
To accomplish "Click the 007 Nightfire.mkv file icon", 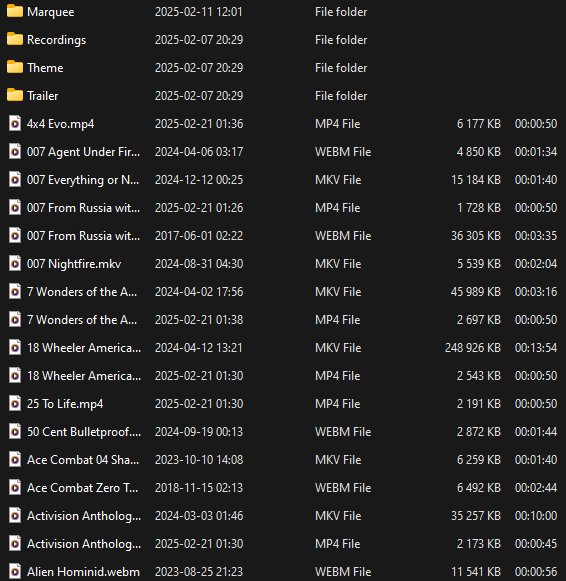I will [x=15, y=263].
